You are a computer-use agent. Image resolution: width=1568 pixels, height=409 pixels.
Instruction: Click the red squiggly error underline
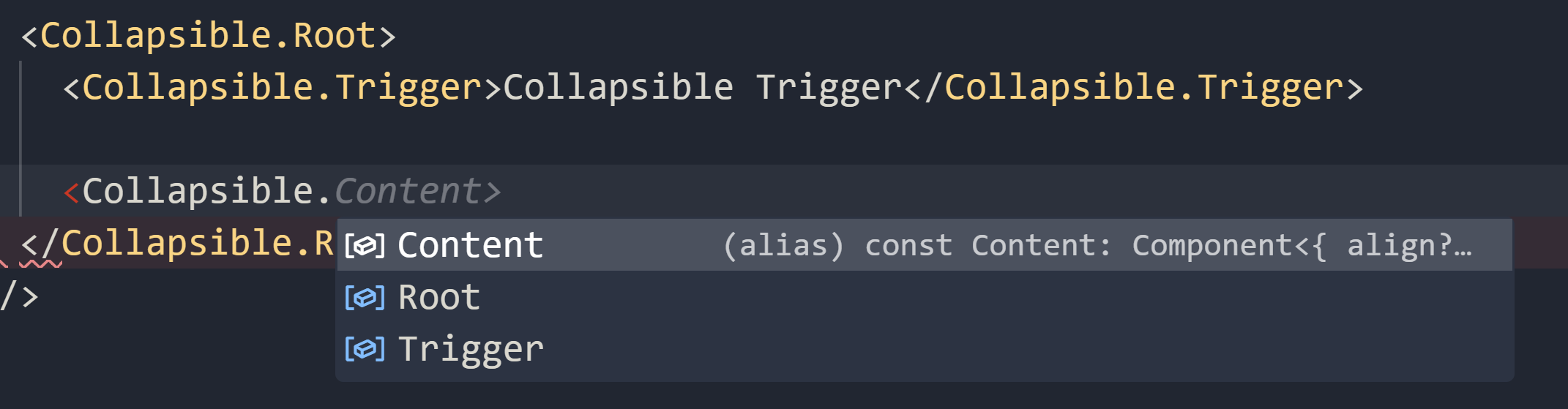coord(40,263)
